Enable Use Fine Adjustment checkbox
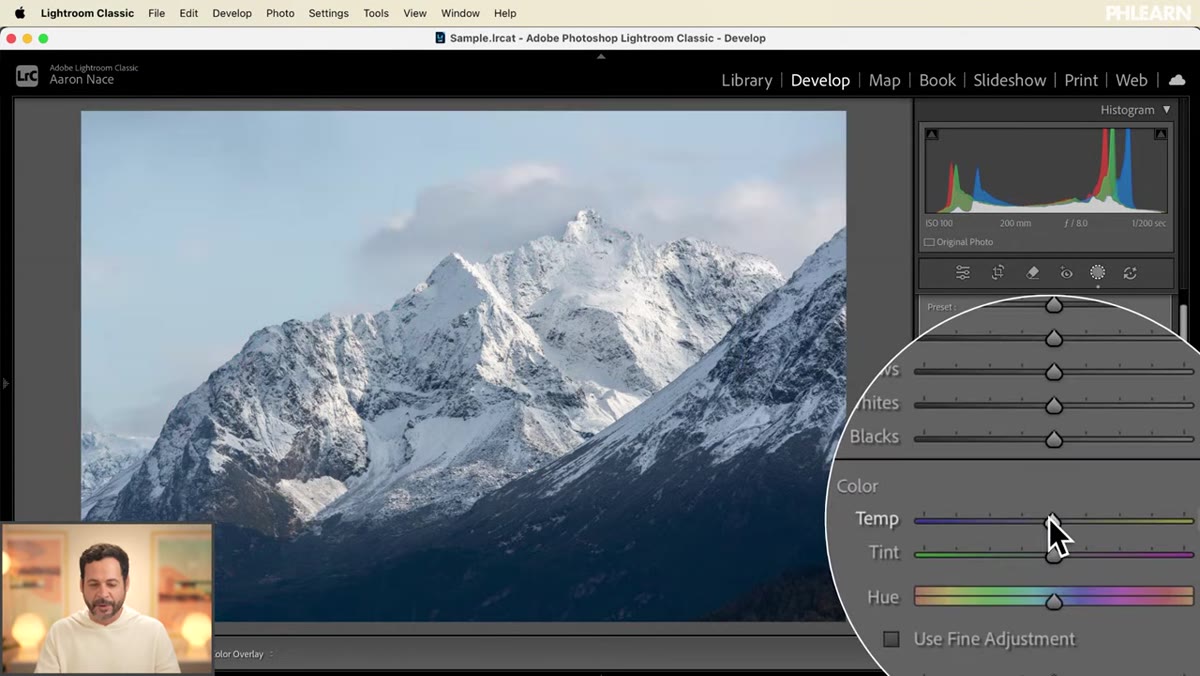The image size is (1200, 676). coord(891,639)
